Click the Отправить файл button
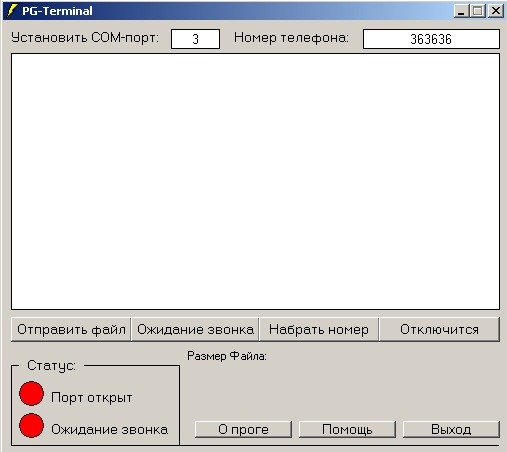The height and width of the screenshot is (452, 507). 71,329
